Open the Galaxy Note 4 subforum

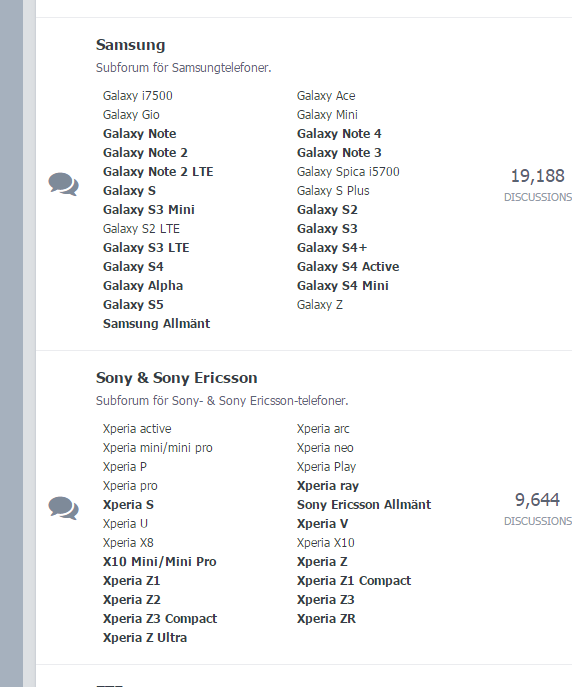339,134
